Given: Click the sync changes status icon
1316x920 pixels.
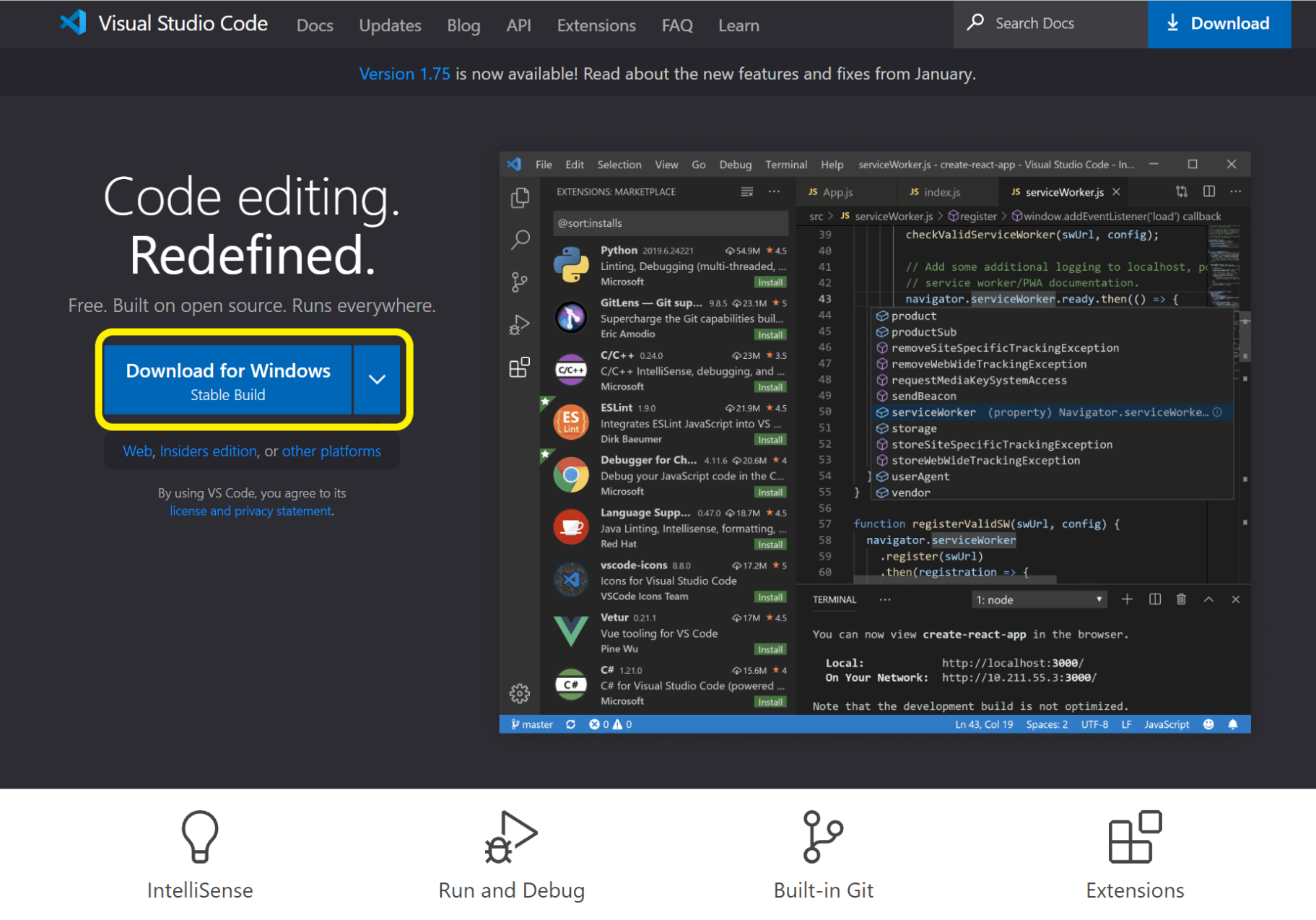Looking at the screenshot, I should pyautogui.click(x=571, y=724).
